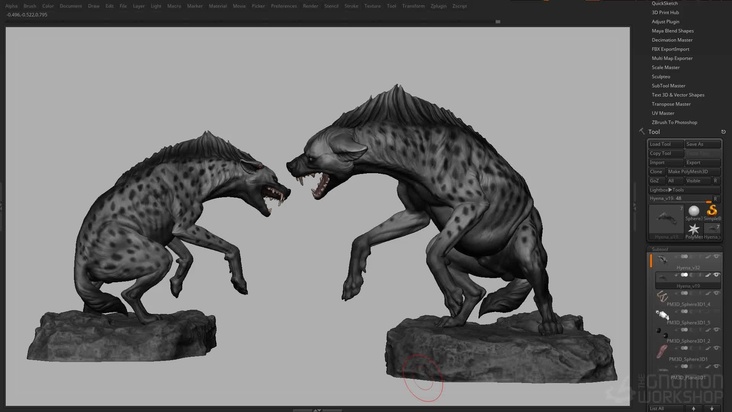Toggle visibility of PM3D_Sphere3D1 subtool
This screenshot has width=732, height=412.
(x=717, y=348)
